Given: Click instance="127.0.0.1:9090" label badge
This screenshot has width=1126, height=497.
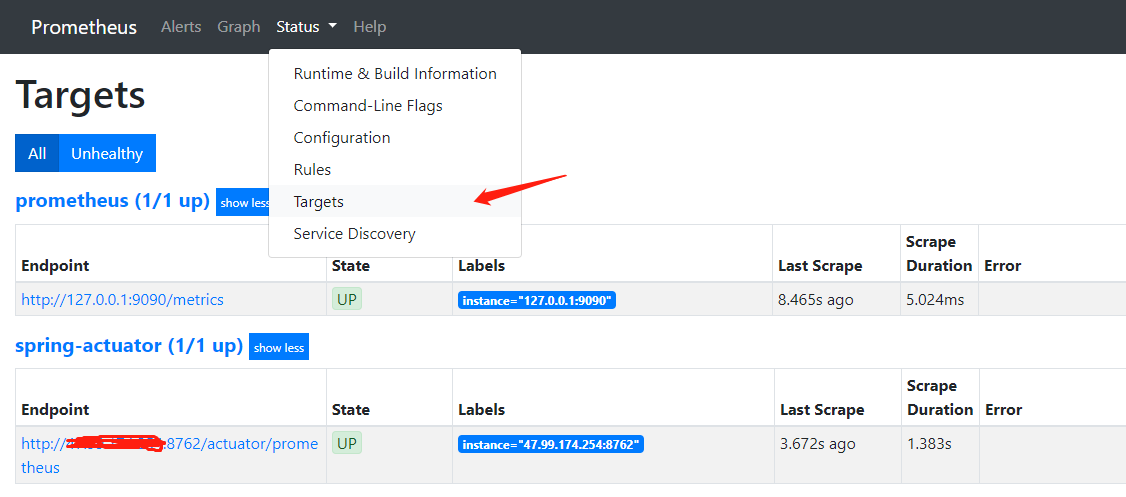Looking at the screenshot, I should tap(537, 300).
